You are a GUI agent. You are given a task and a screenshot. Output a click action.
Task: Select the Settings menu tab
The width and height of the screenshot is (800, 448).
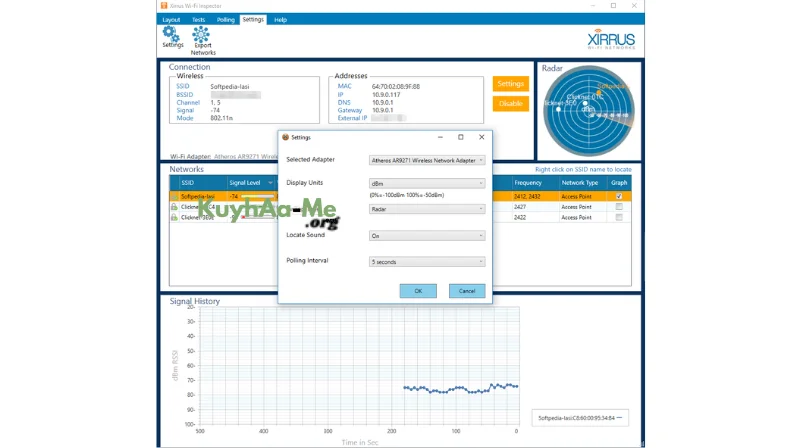[253, 19]
